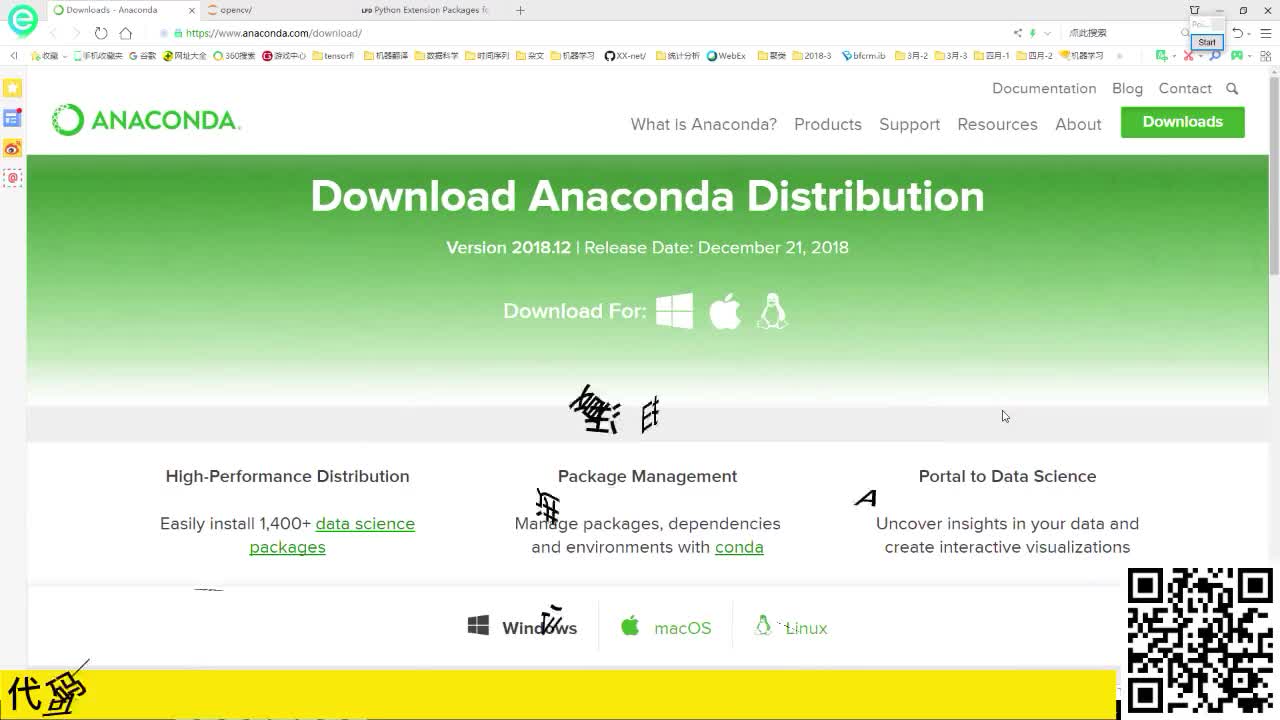This screenshot has height=720, width=1280.
Task: Open a new browser tab
Action: 520,10
